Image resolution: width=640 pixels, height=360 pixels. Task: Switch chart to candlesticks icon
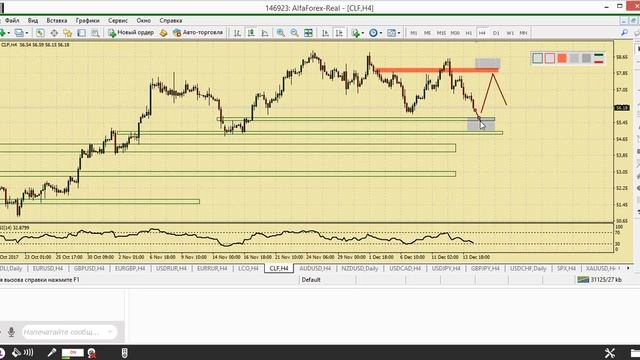click(x=251, y=33)
